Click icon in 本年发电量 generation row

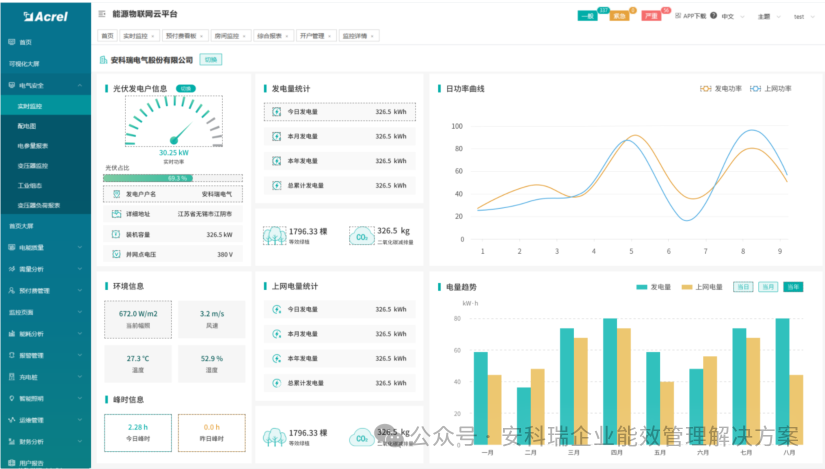(276, 161)
